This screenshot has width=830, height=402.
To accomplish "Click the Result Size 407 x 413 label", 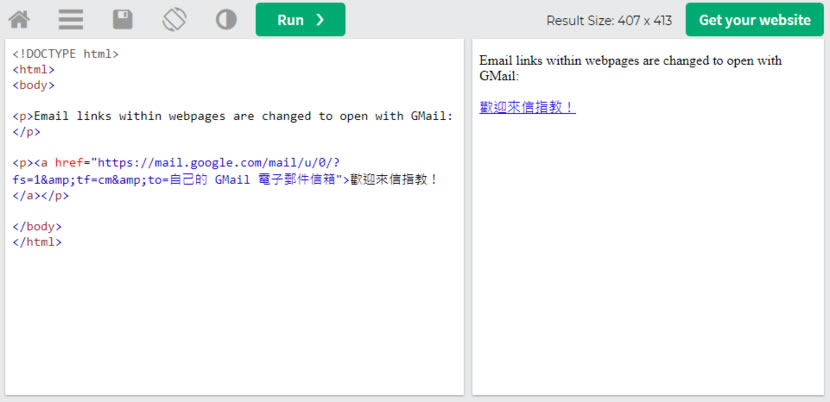I will pyautogui.click(x=608, y=20).
